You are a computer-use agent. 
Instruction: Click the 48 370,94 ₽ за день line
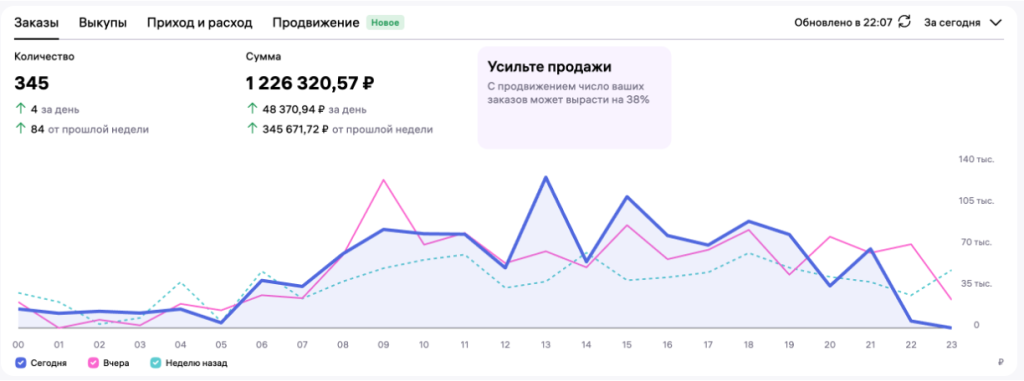click(x=306, y=109)
